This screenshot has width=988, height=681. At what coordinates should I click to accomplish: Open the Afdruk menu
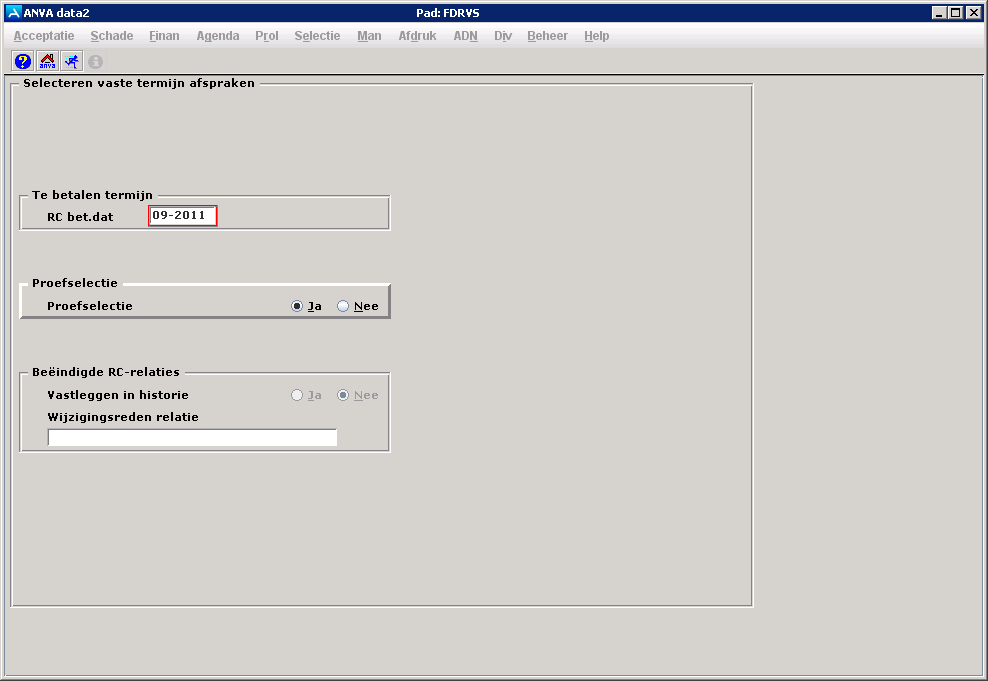coord(418,36)
